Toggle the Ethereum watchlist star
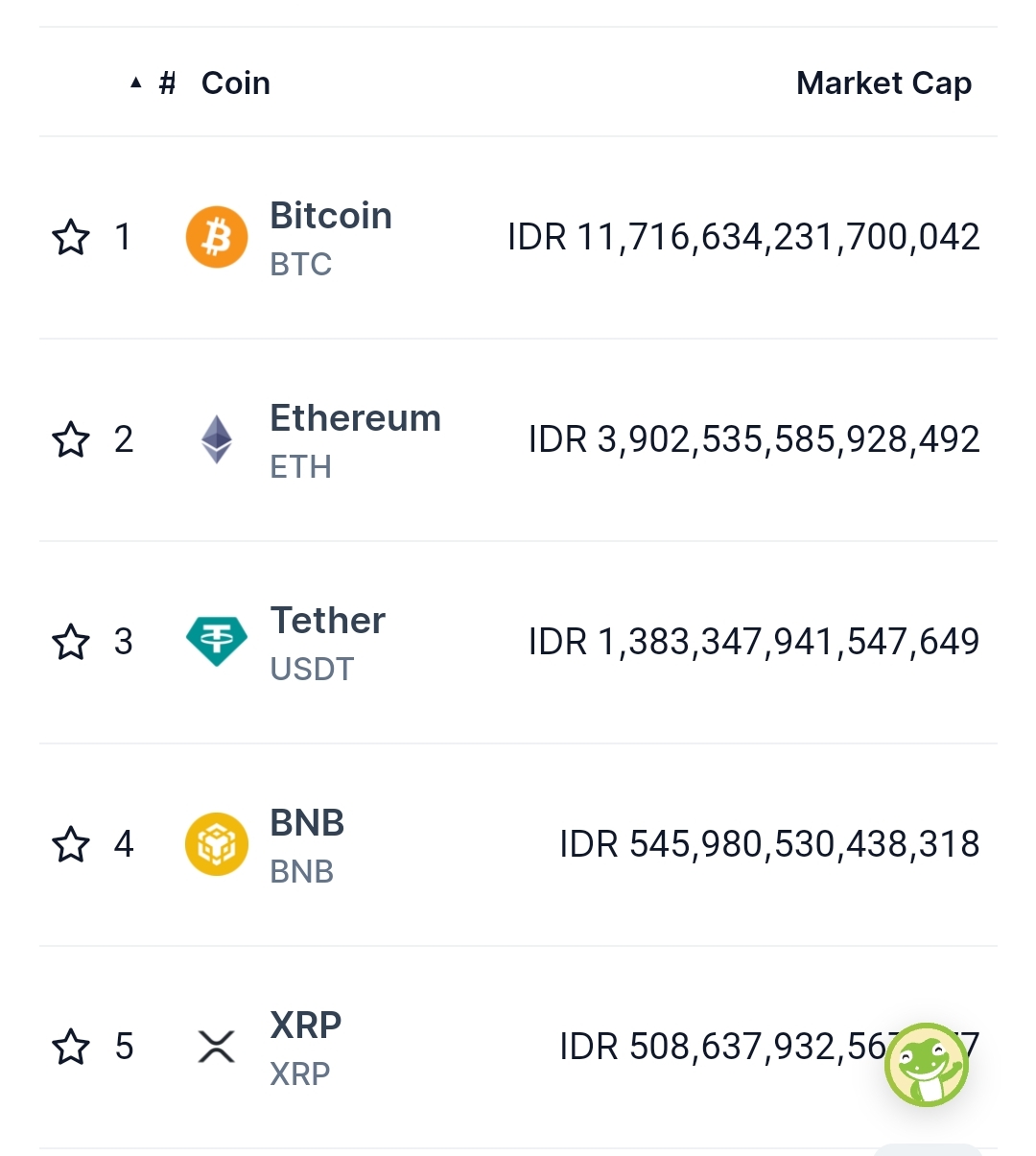Viewport: 1036px width, 1156px height. tap(71, 439)
